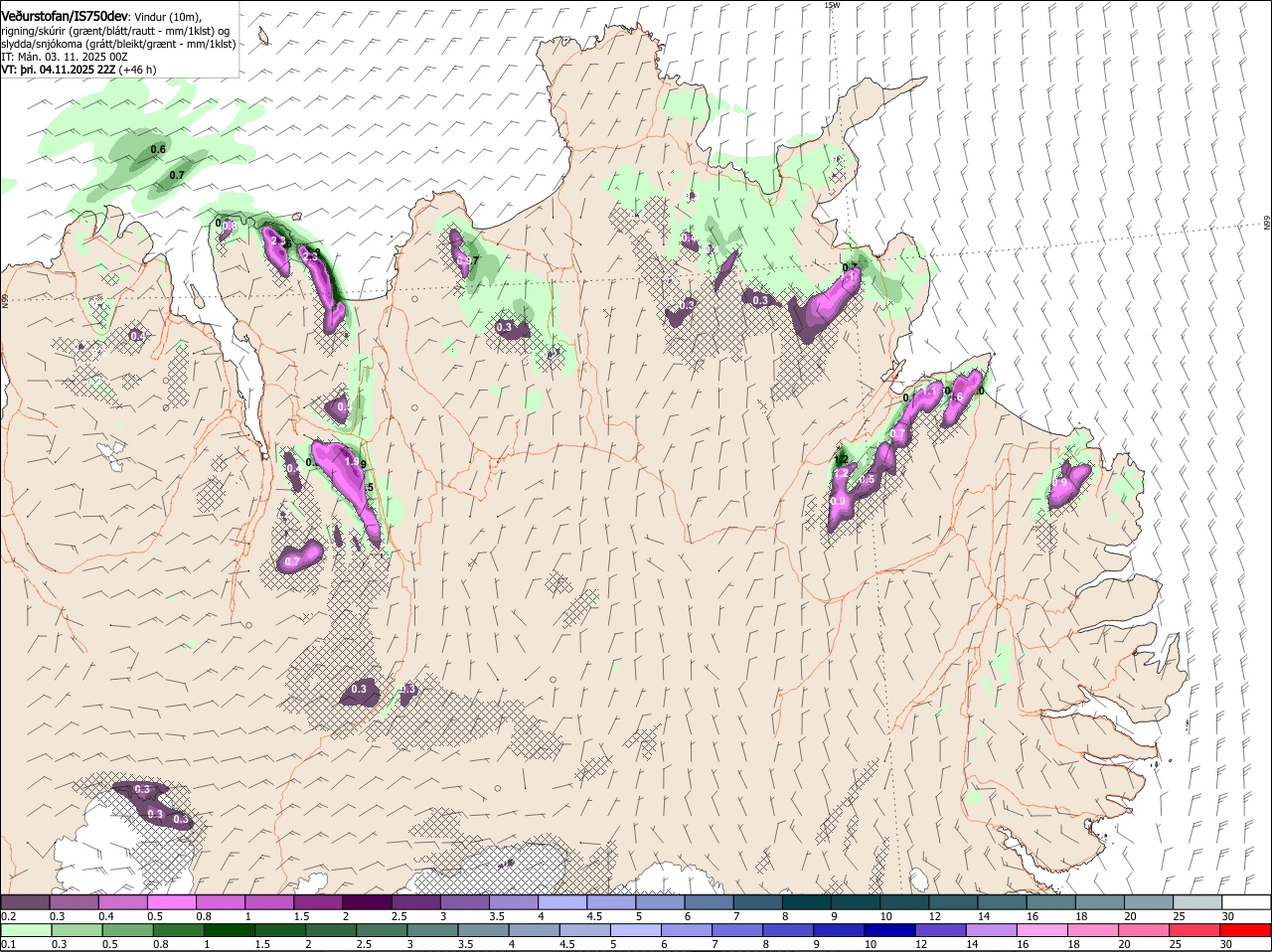
Task: Click the '15W' longitude label at the map top
Action: 832,5
